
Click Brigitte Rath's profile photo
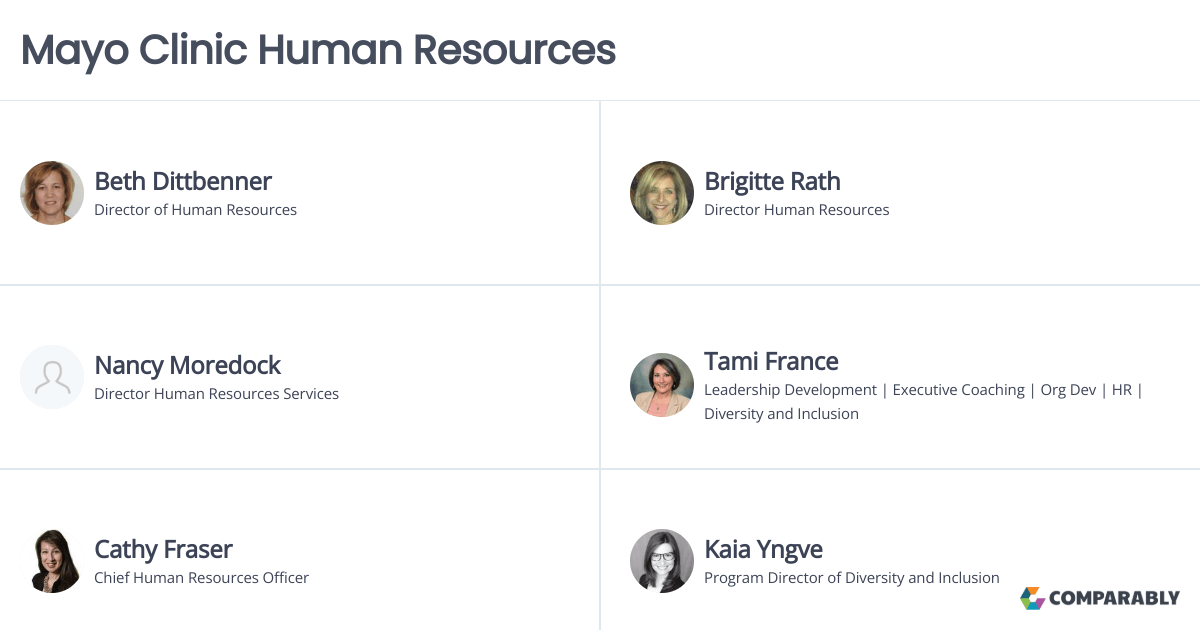click(x=661, y=192)
